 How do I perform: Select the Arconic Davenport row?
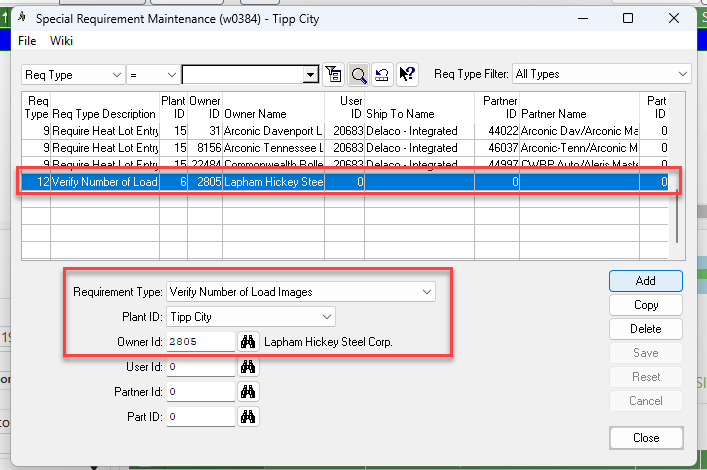345,131
